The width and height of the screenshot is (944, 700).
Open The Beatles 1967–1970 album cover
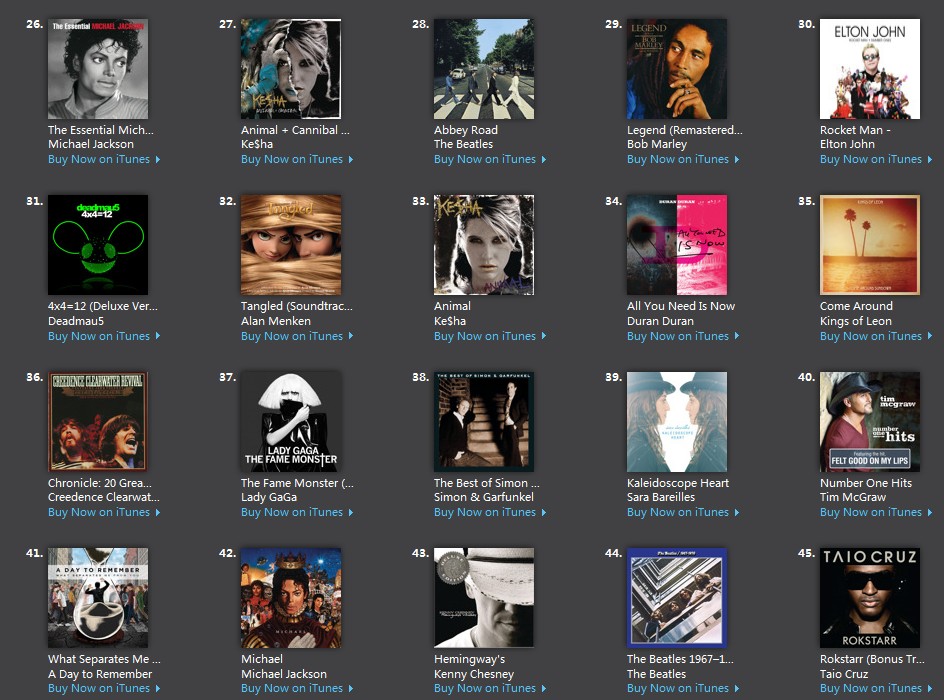tap(677, 598)
